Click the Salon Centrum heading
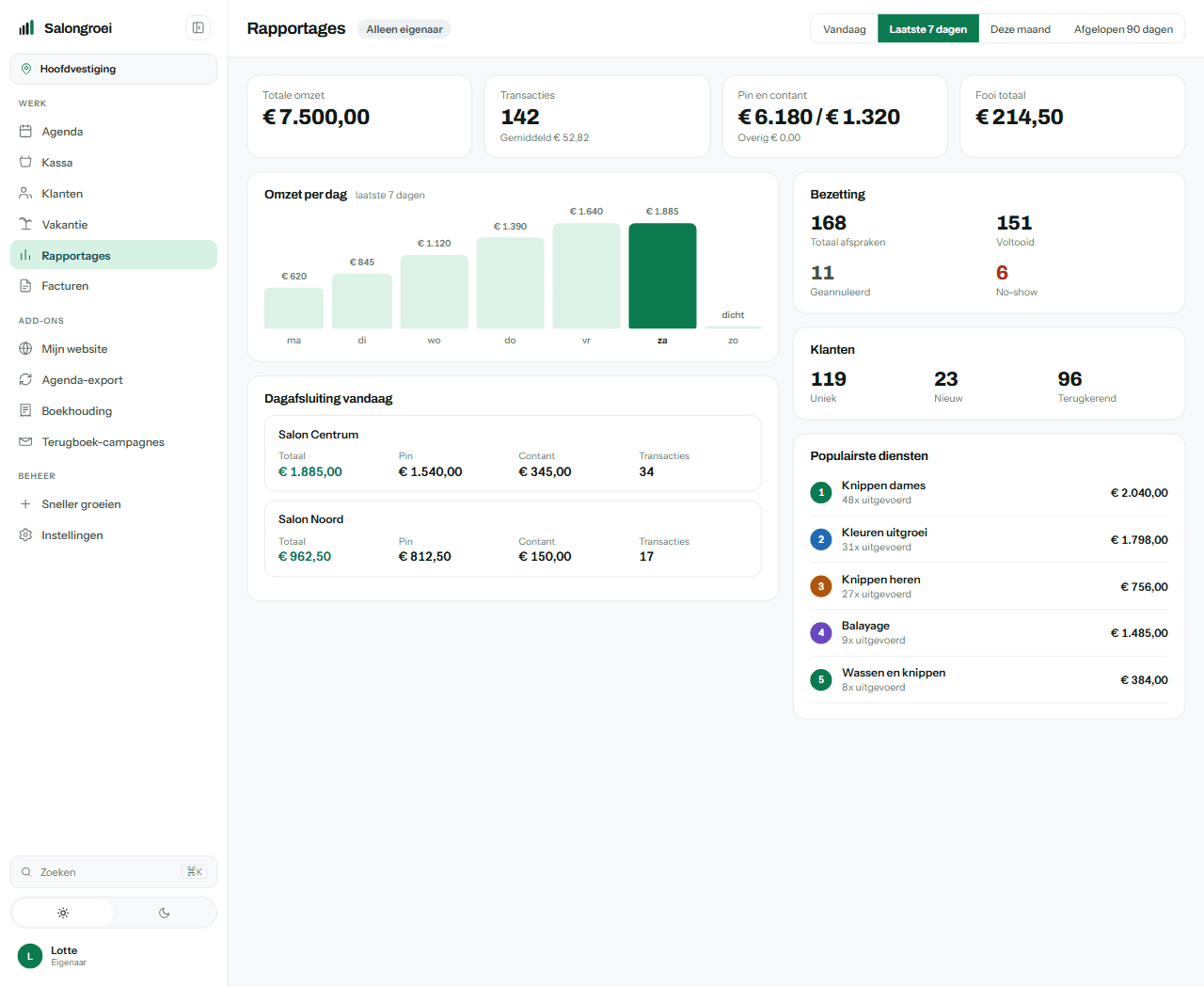This screenshot has height=987, width=1204. pos(318,435)
